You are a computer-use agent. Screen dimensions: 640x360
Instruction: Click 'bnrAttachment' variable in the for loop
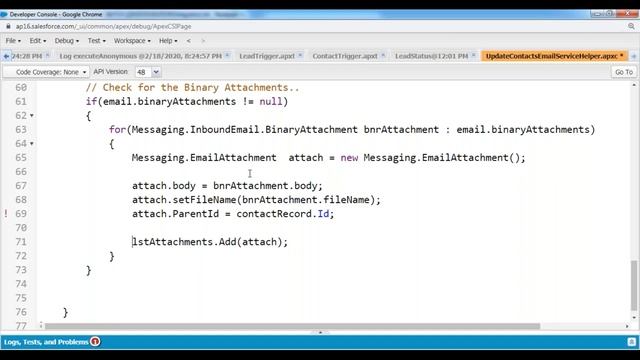401,130
